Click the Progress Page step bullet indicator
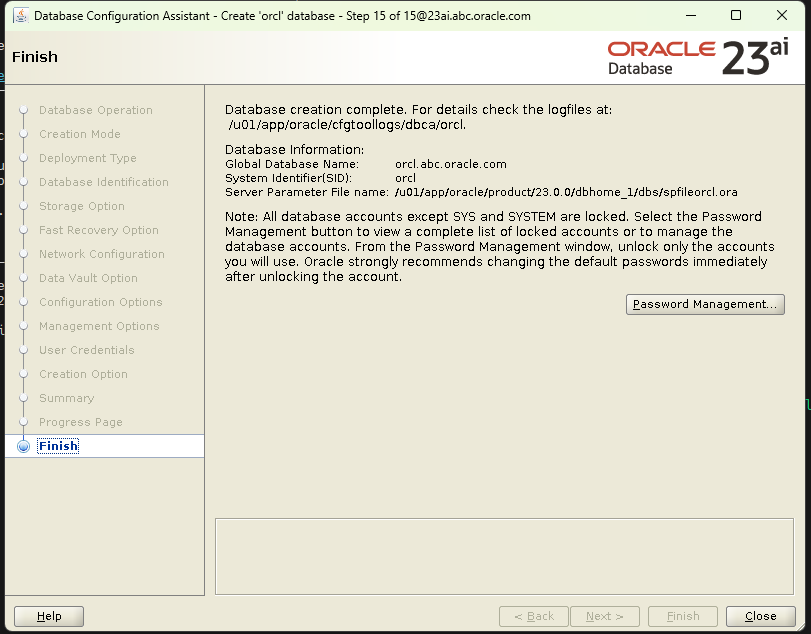The width and height of the screenshot is (811, 634). tap(23, 422)
